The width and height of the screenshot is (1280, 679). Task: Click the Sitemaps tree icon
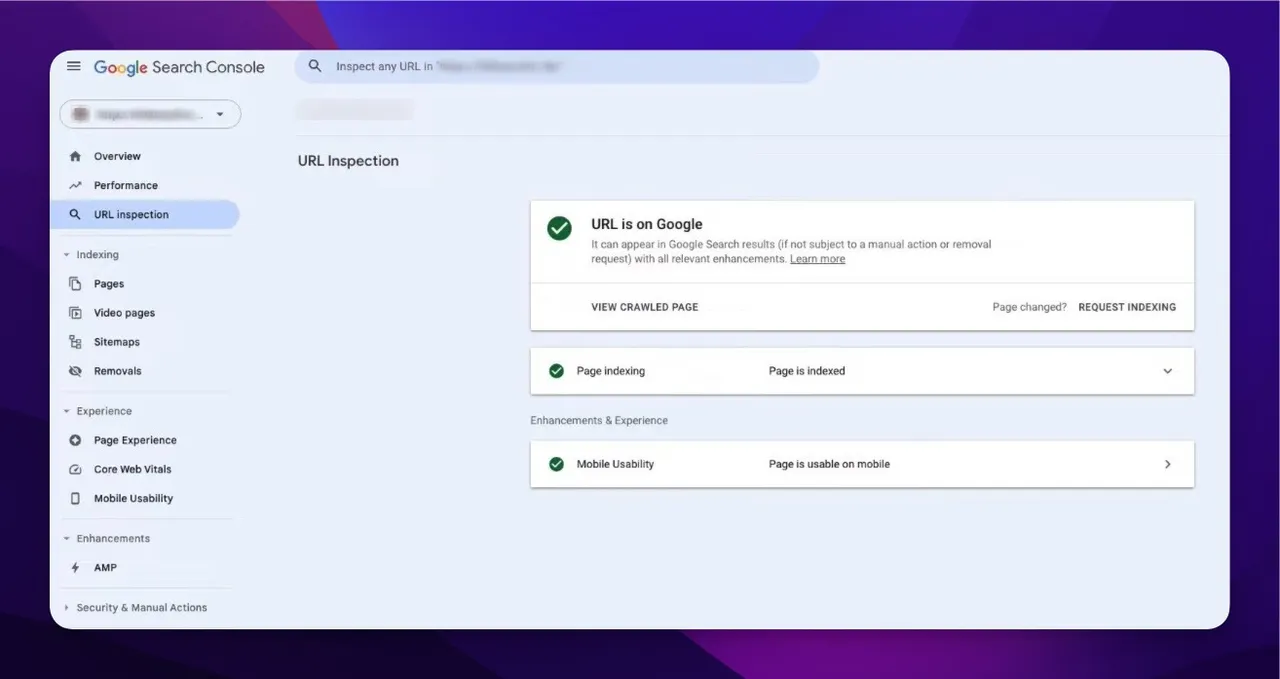coord(75,342)
